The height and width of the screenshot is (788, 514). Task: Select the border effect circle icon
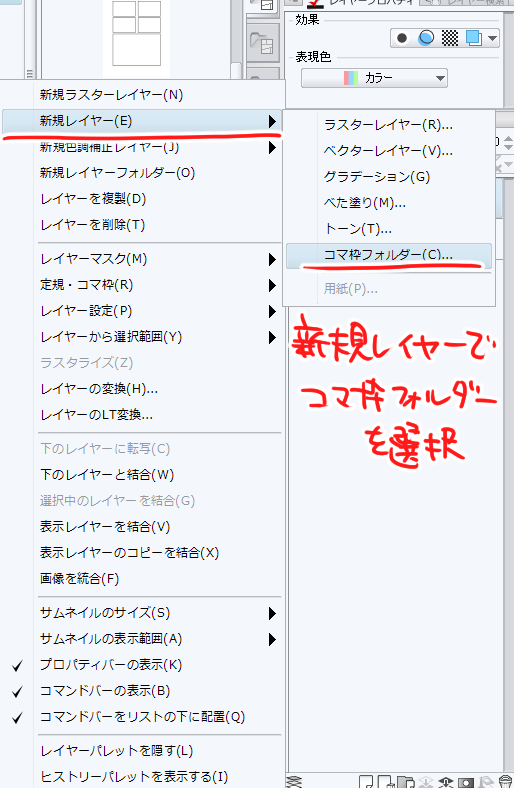click(402, 38)
